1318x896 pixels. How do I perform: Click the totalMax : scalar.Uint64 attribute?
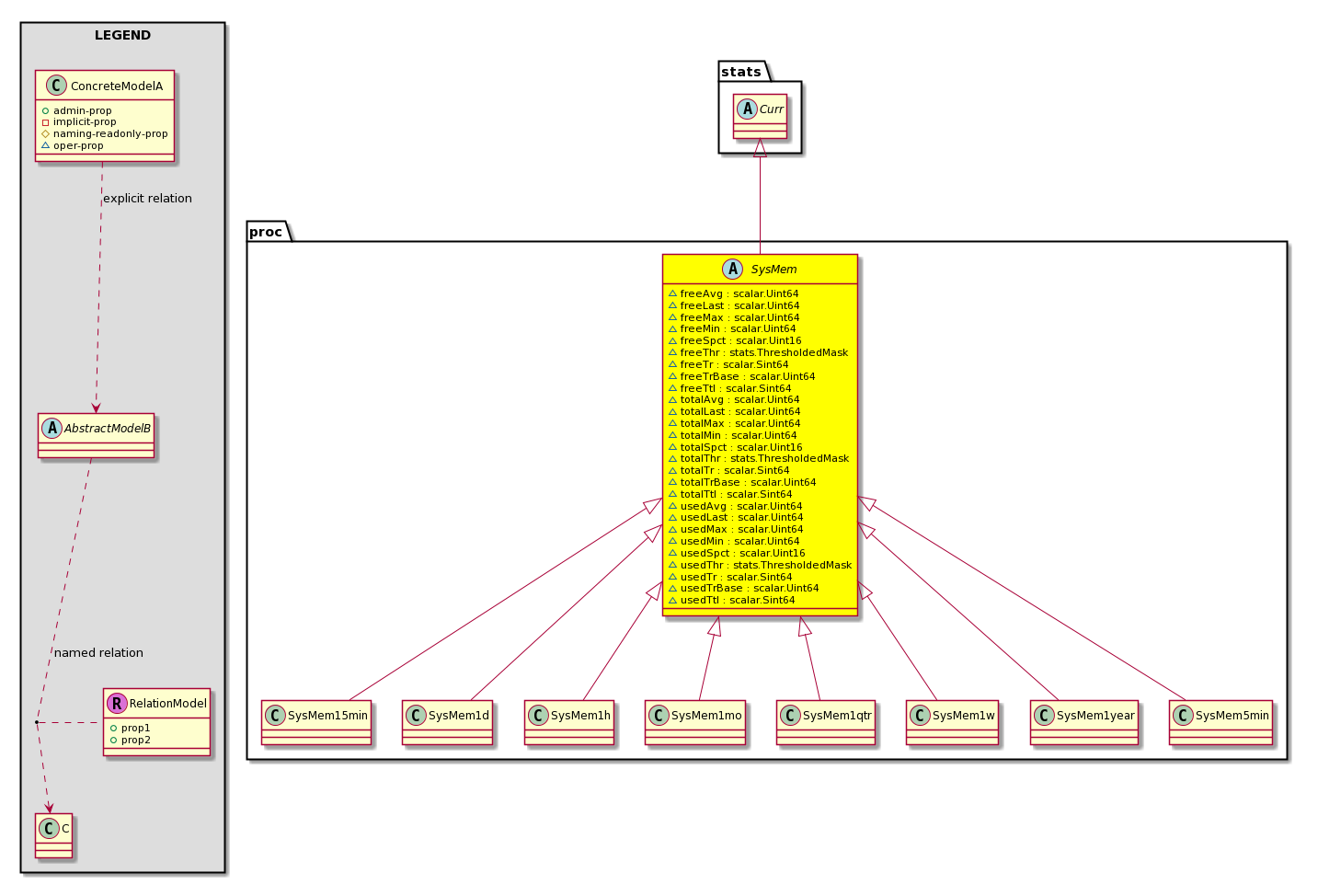pos(740,423)
